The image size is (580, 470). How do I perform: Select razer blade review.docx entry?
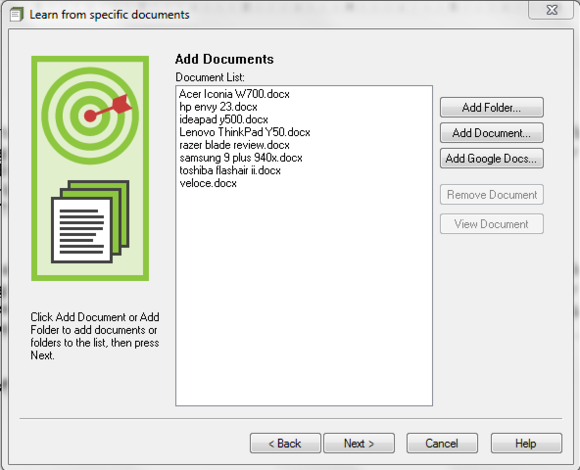tap(234, 145)
